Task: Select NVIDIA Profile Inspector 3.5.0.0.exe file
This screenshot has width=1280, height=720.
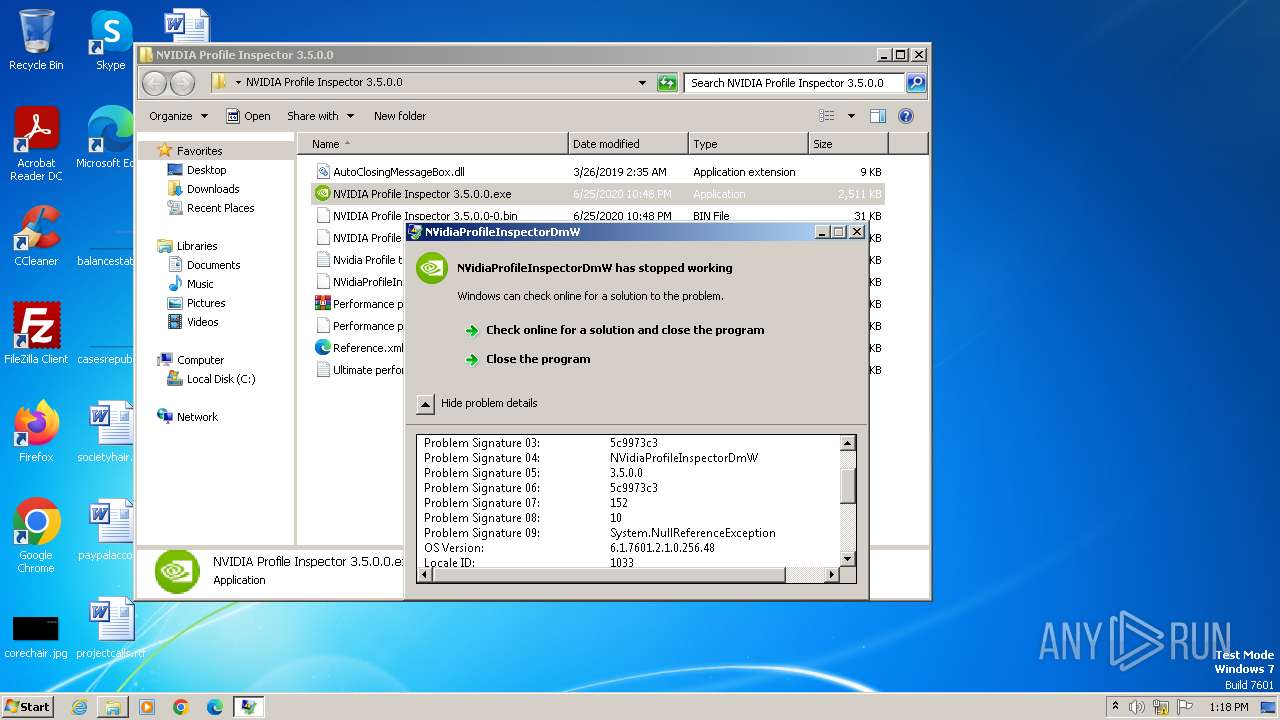Action: pyautogui.click(x=597, y=194)
